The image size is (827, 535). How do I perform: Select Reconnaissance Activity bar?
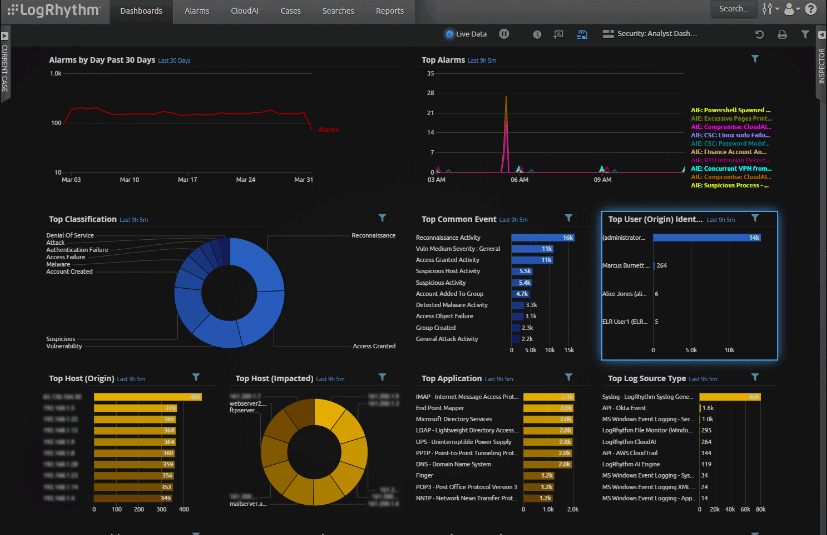tap(543, 238)
